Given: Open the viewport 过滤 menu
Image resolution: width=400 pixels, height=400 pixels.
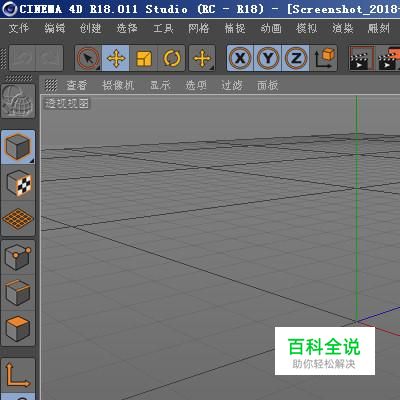Looking at the screenshot, I should (232, 86).
